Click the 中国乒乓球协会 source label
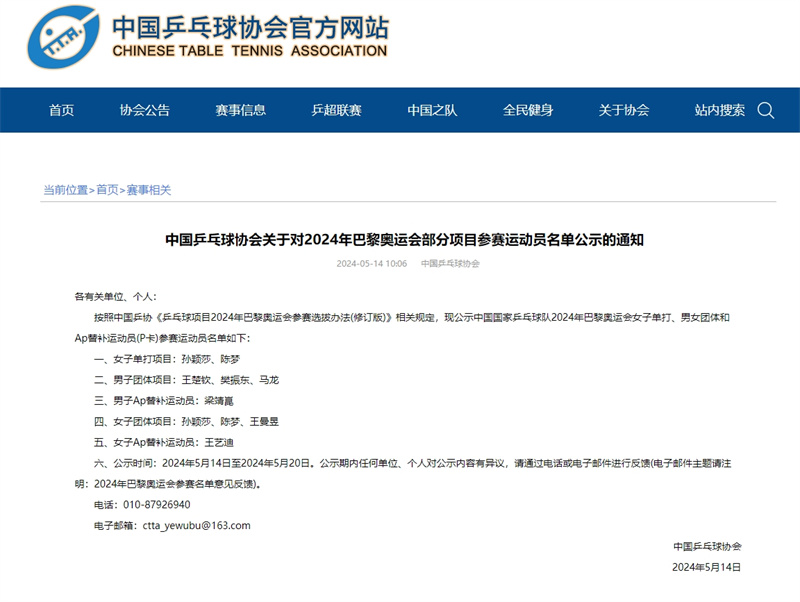This screenshot has width=800, height=602. (x=449, y=264)
